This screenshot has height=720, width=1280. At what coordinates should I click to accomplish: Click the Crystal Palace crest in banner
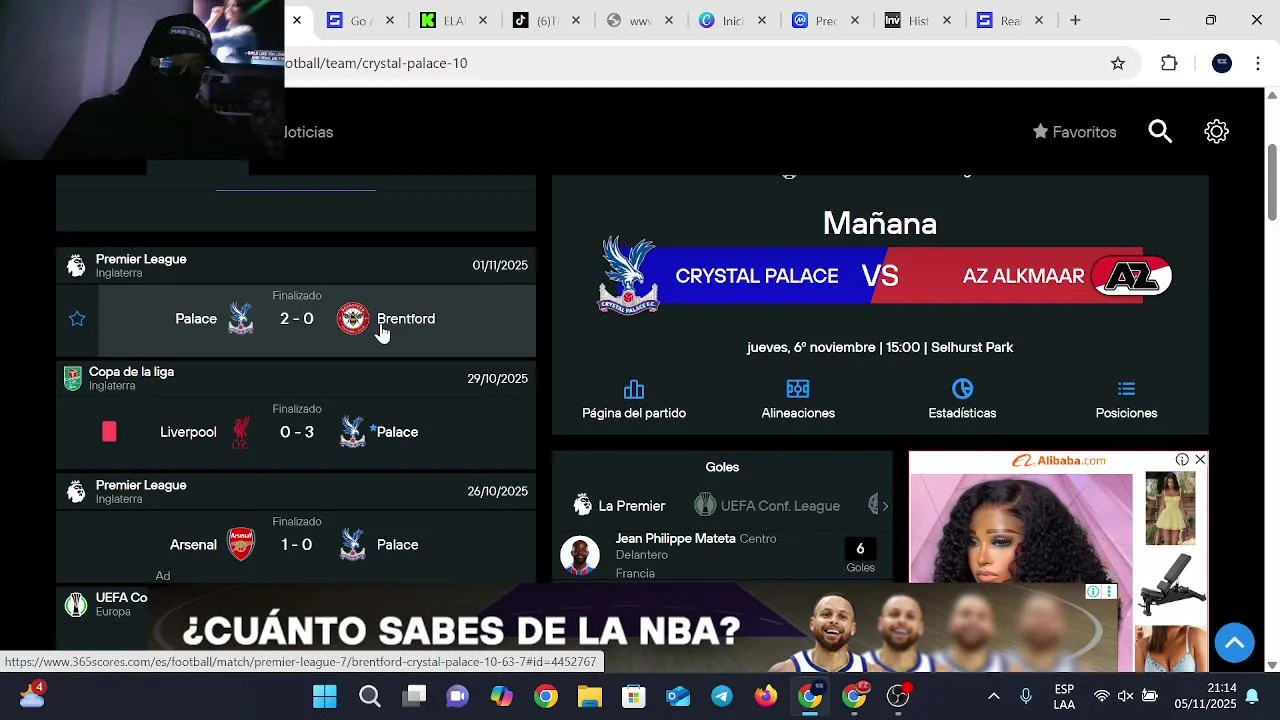[x=628, y=275]
